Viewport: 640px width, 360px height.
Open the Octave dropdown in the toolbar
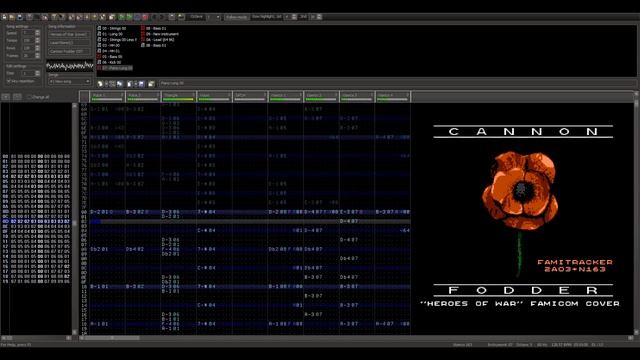point(213,17)
